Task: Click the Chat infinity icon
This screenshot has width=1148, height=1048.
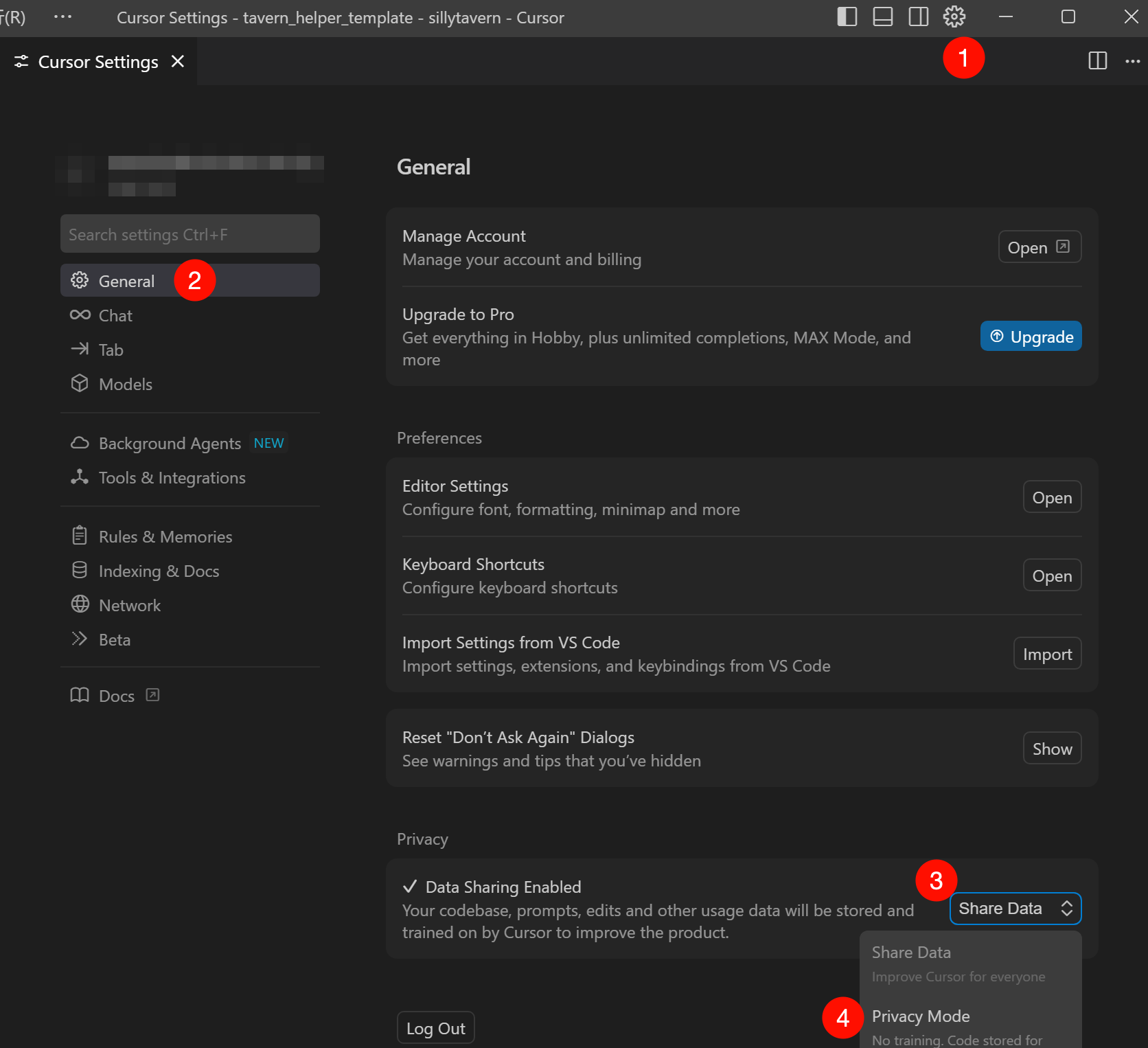Action: pyautogui.click(x=80, y=315)
